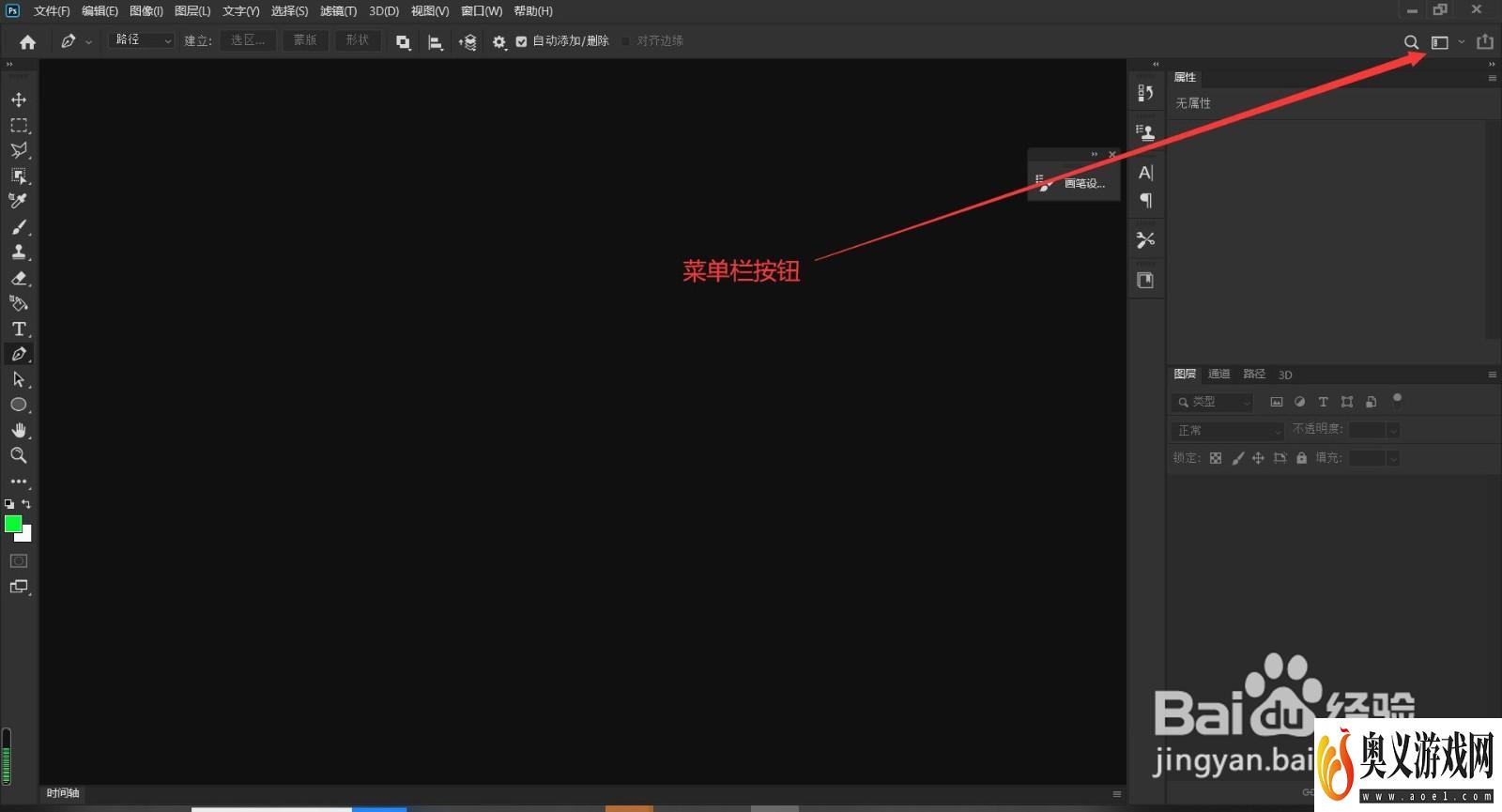Select the Path Selection arrow tool

pos(19,379)
